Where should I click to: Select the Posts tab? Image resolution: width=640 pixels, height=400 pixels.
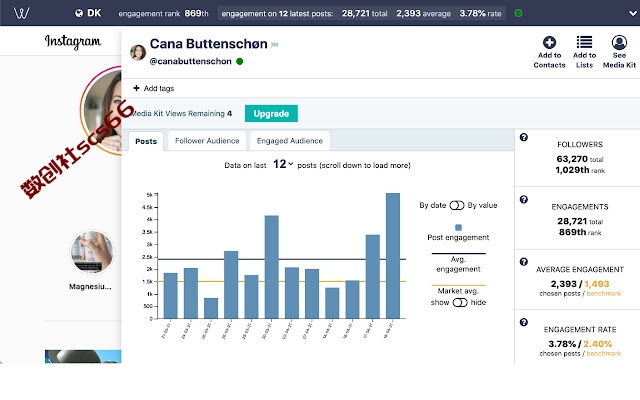tap(146, 141)
